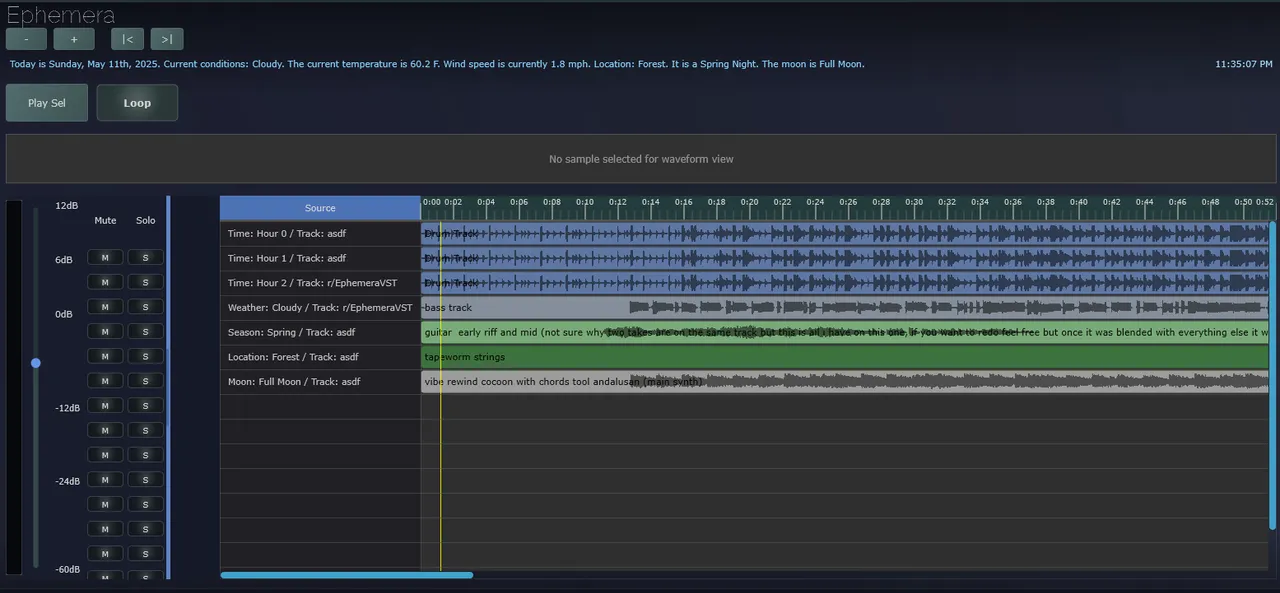Zoom in using the plus button
The width and height of the screenshot is (1280, 593).
click(73, 38)
